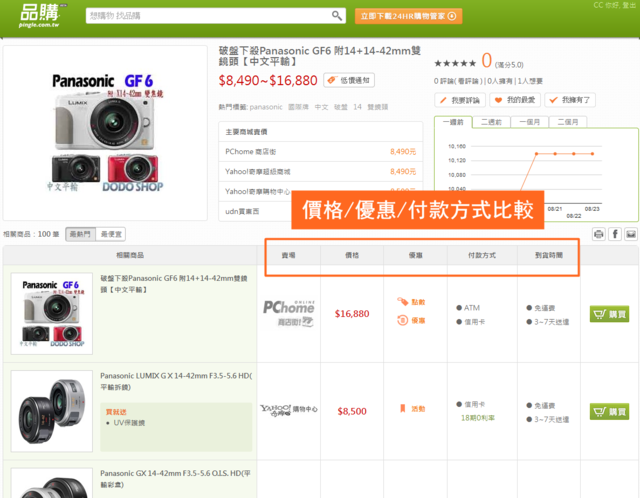Viewport: 640px width, 498px height.
Task: Open the Panasonic LUMIX G X 14-42mm title
Action: pyautogui.click(x=176, y=381)
